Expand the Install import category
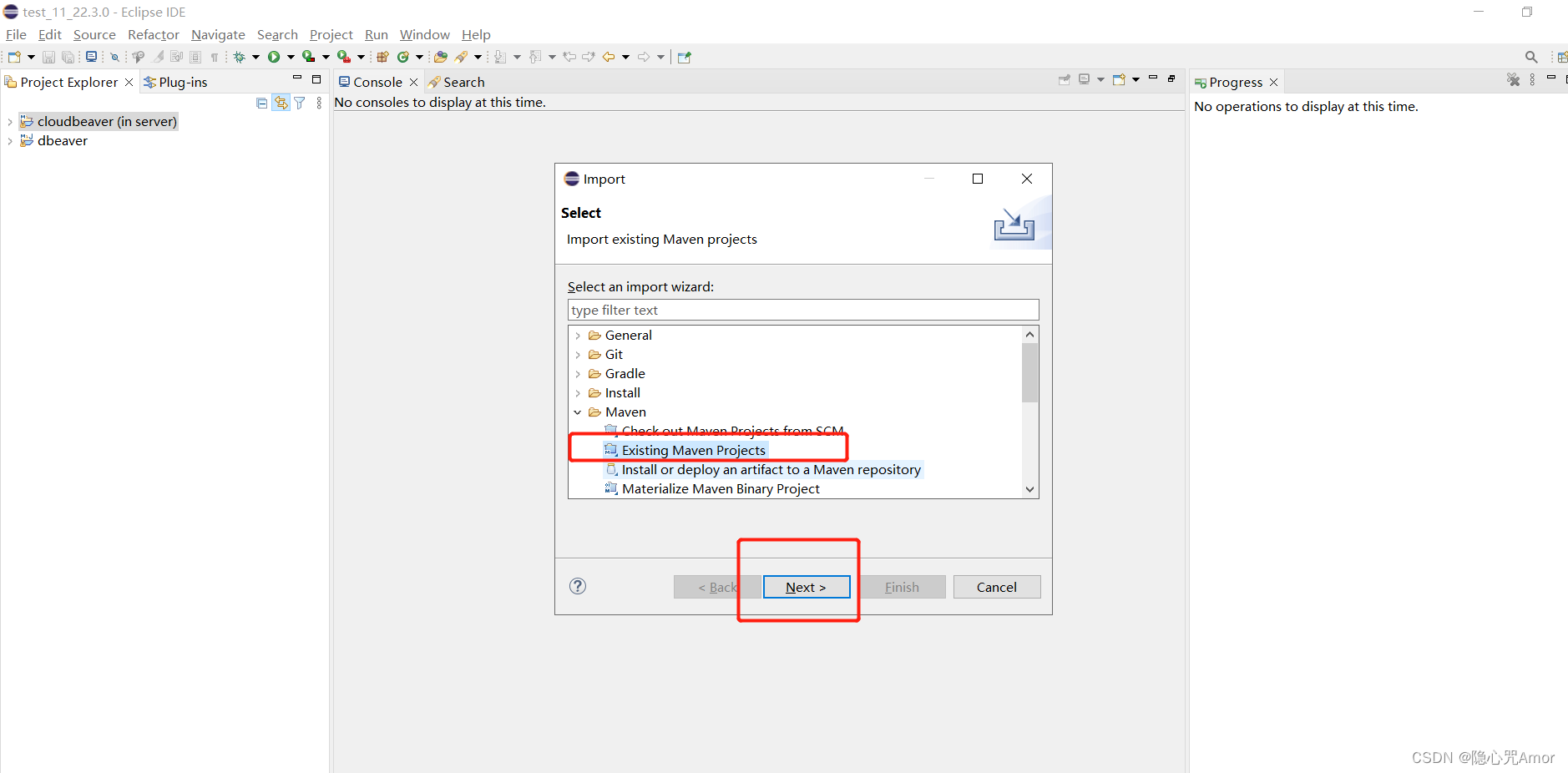Viewport: 1568px width, 773px height. (x=578, y=393)
